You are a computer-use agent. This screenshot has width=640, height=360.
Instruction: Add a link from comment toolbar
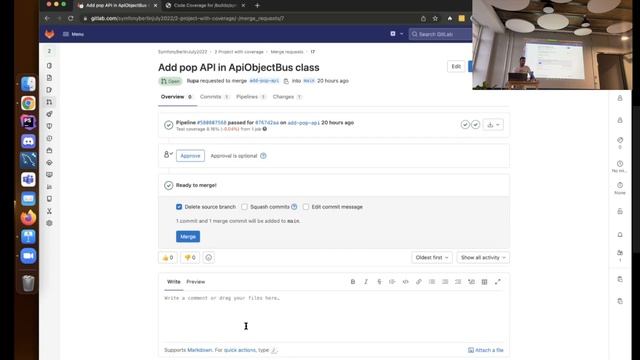419,282
